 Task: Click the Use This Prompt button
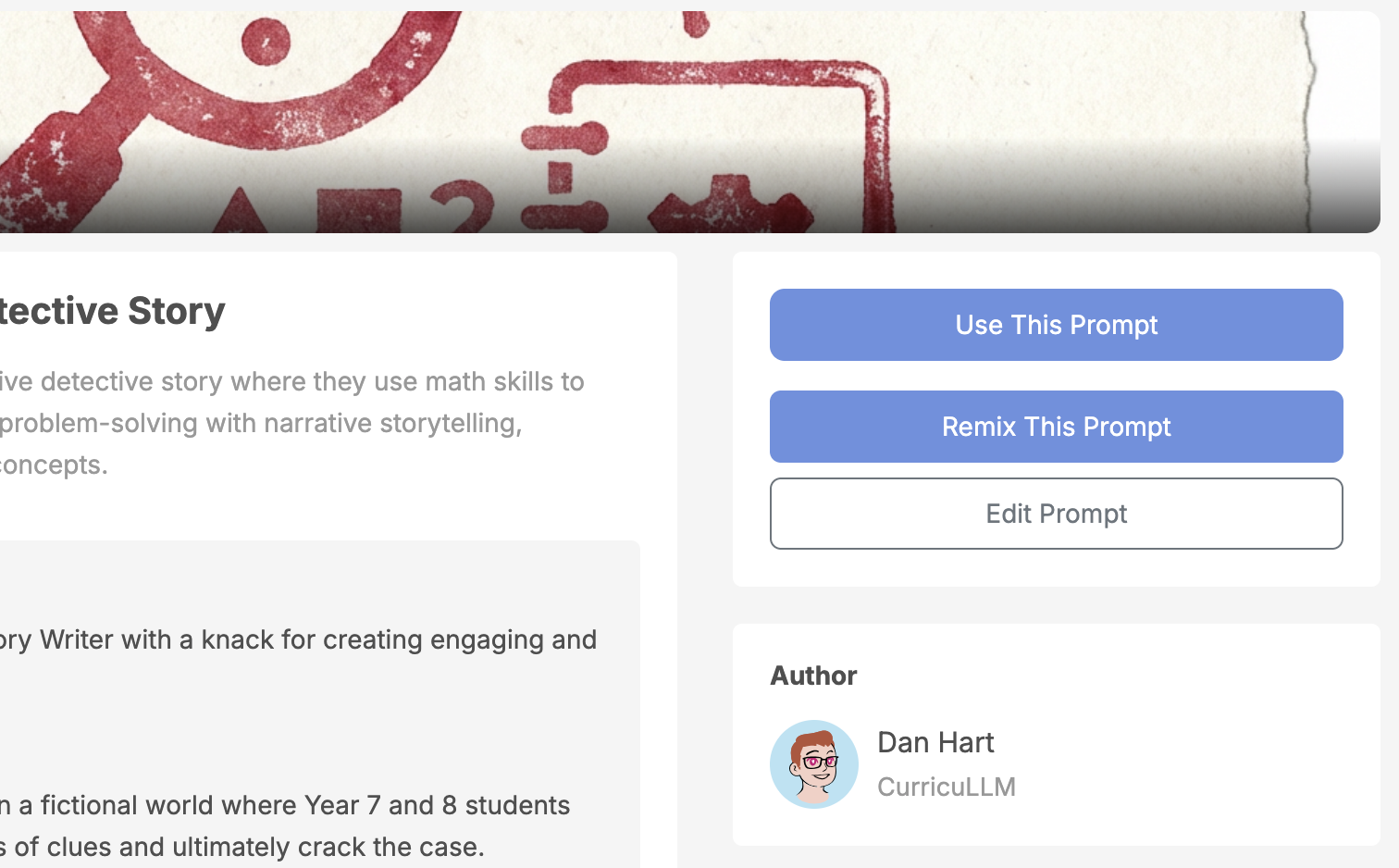(1056, 325)
